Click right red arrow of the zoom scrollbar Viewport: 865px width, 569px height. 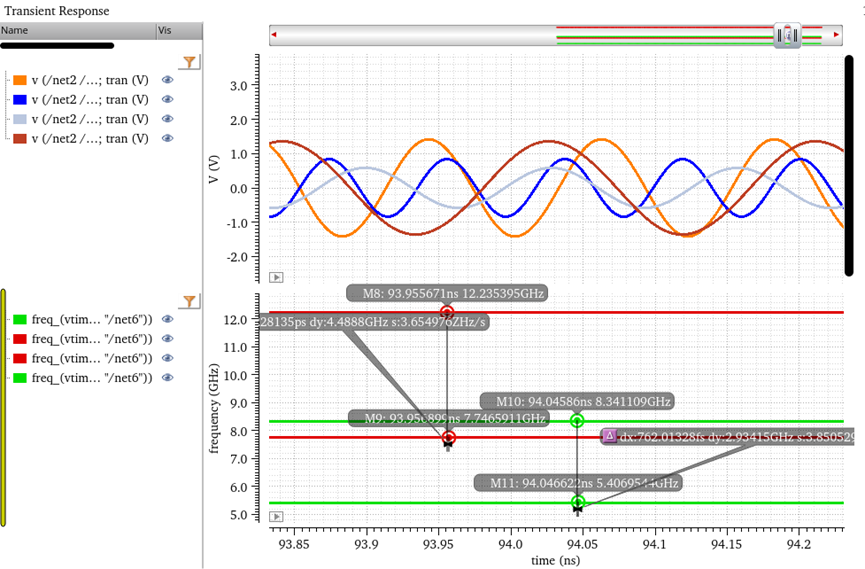(835, 36)
